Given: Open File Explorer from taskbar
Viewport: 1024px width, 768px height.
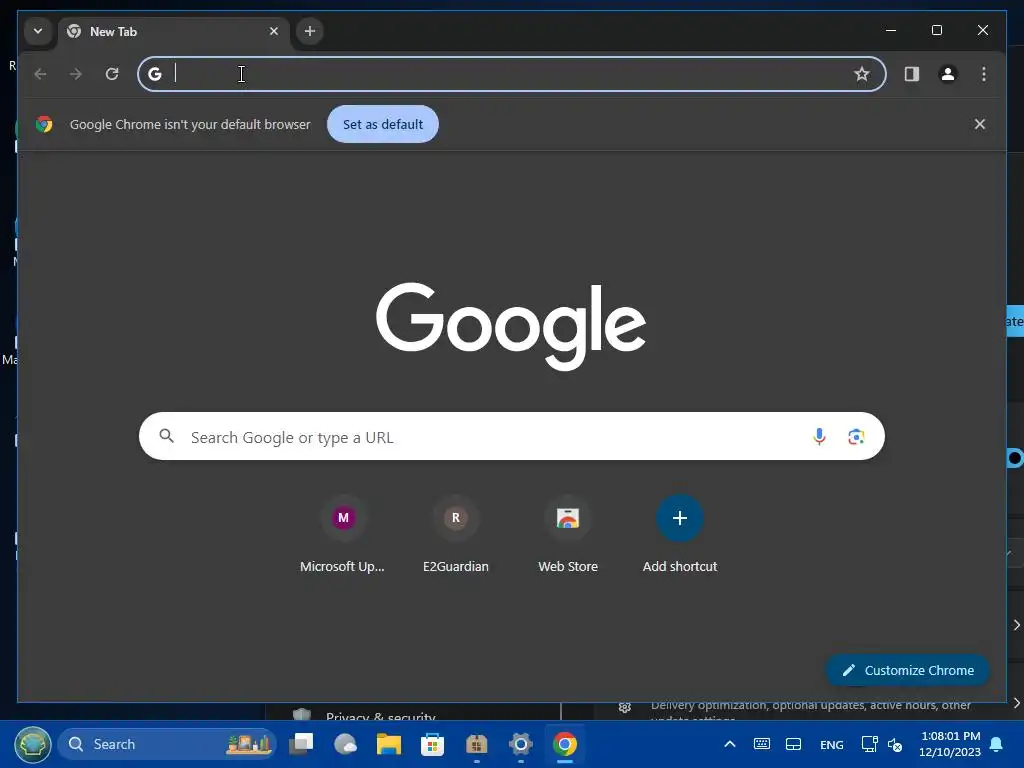Looking at the screenshot, I should click(389, 744).
